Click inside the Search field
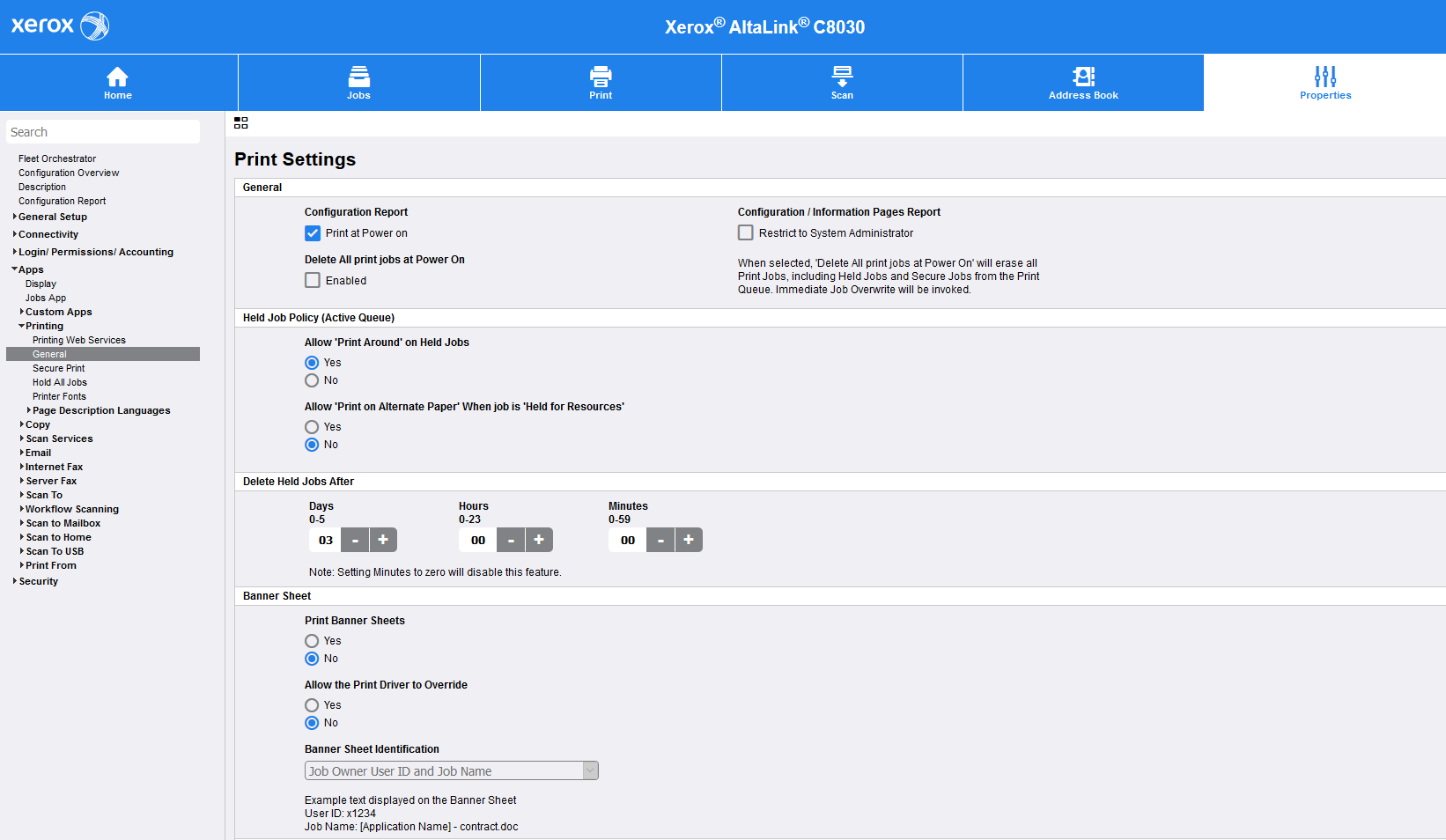Image resolution: width=1446 pixels, height=840 pixels. [x=103, y=131]
